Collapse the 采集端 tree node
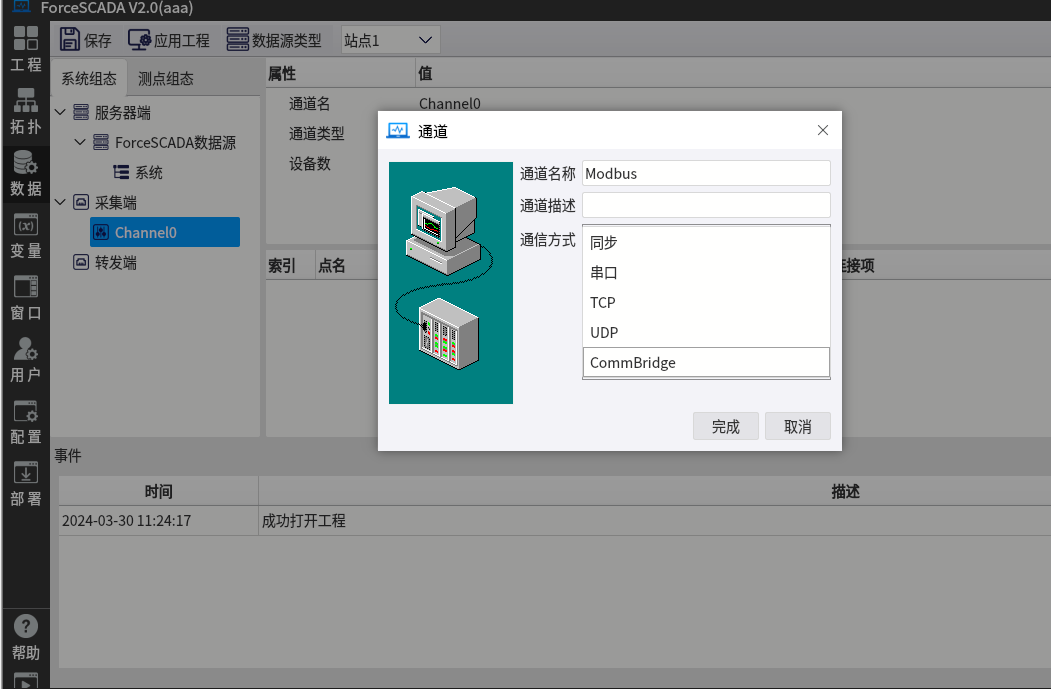This screenshot has height=689, width=1051. coord(60,203)
